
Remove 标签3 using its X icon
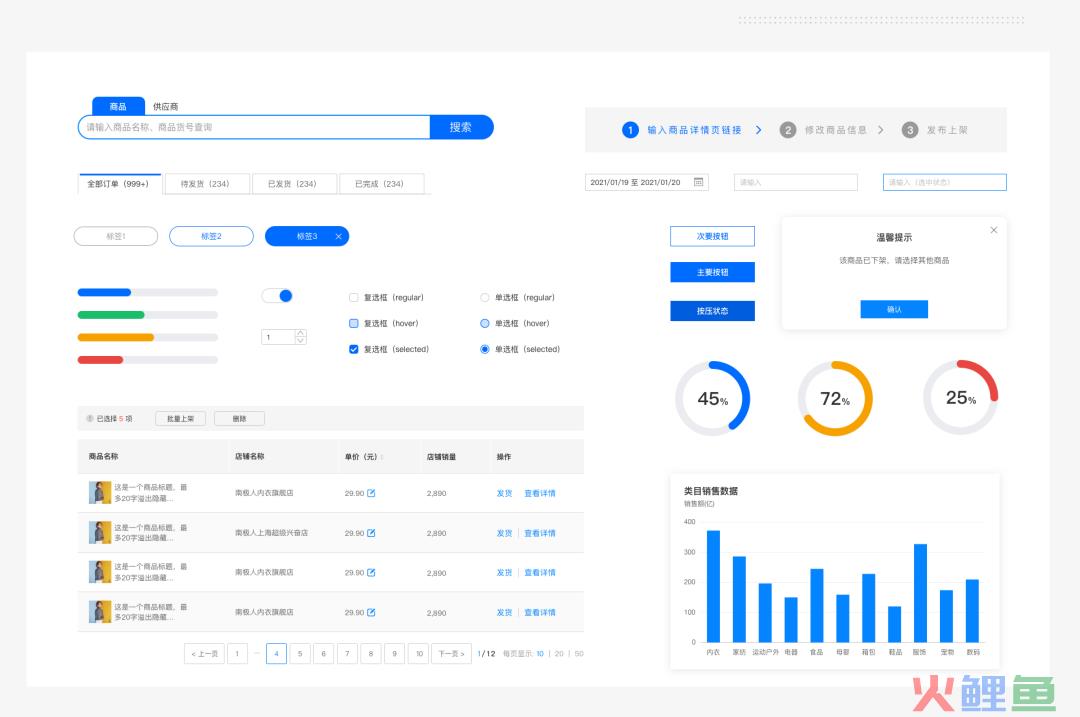pyautogui.click(x=338, y=236)
